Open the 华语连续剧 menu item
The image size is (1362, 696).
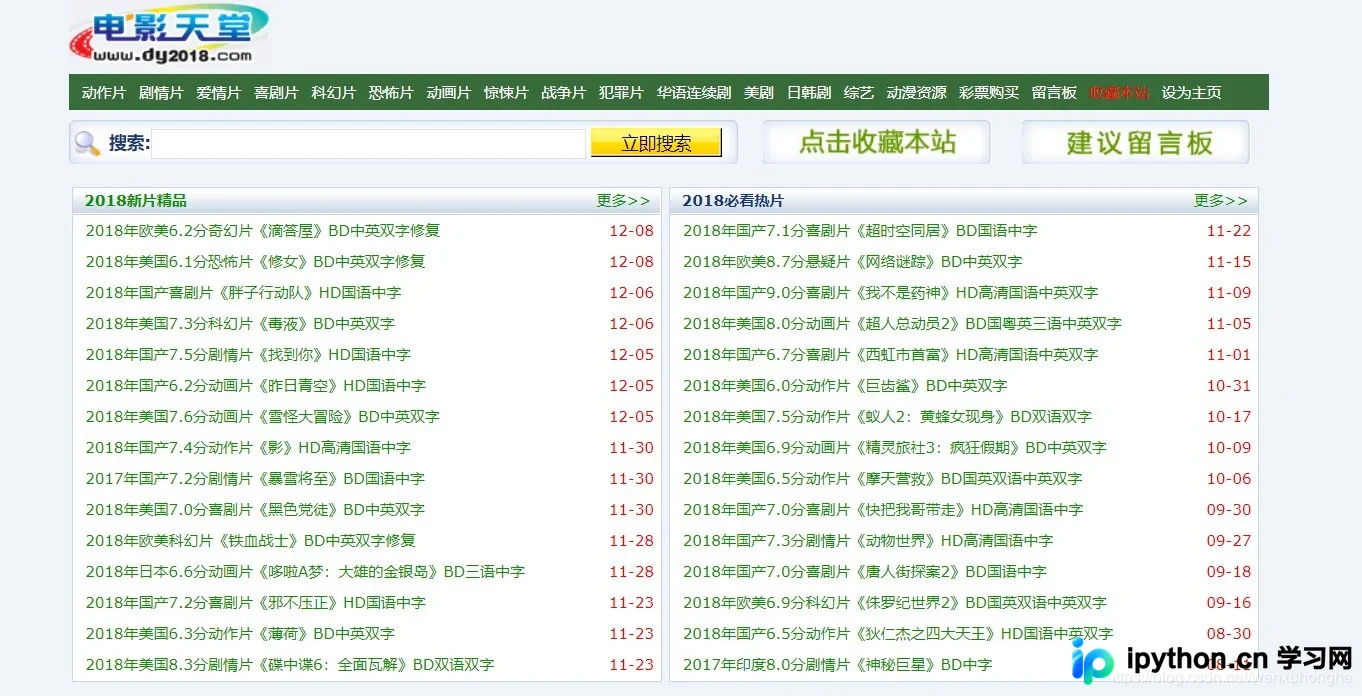coord(694,93)
